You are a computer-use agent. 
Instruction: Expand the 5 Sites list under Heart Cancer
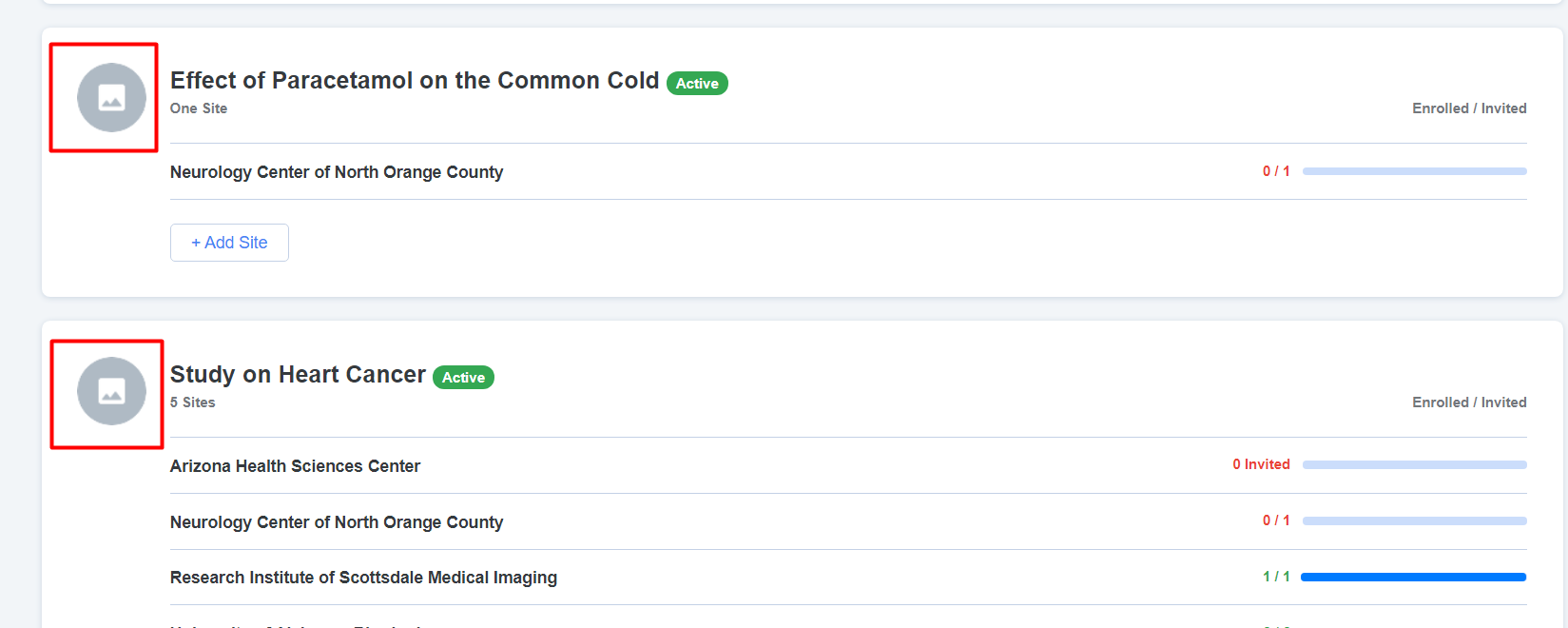point(194,402)
